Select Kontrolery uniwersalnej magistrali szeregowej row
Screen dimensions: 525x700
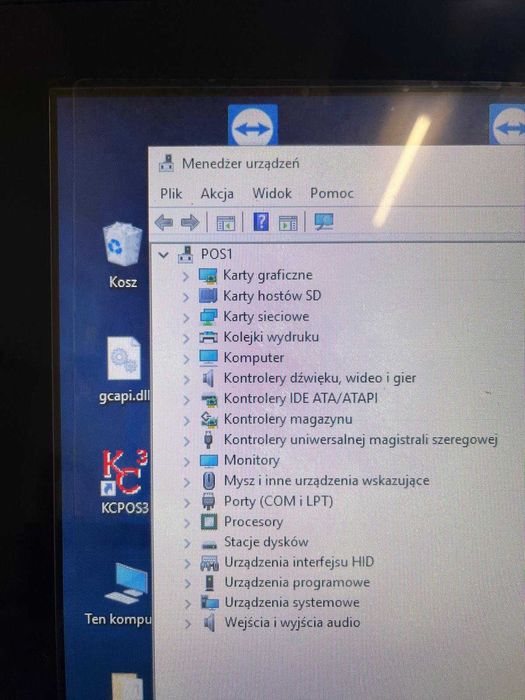[361, 440]
